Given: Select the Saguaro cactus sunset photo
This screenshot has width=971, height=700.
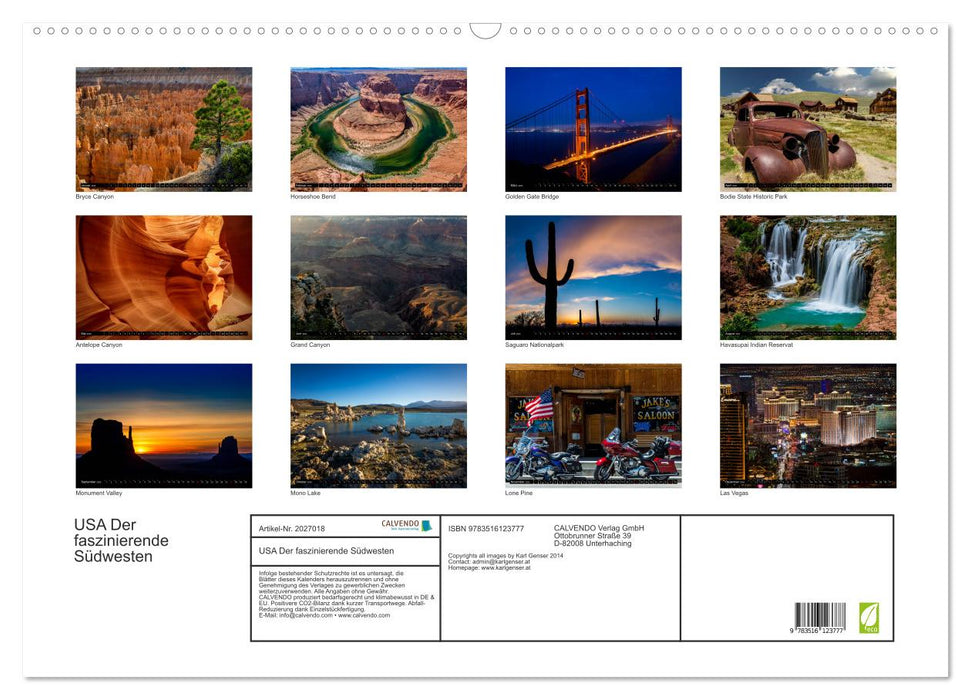Looking at the screenshot, I should (593, 277).
